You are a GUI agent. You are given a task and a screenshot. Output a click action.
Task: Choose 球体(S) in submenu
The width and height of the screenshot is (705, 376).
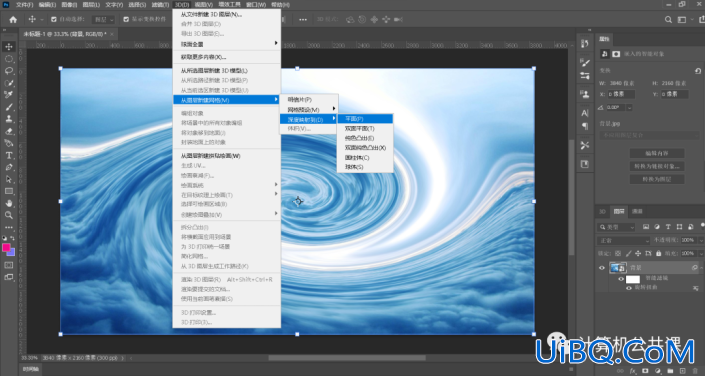pyautogui.click(x=365, y=167)
